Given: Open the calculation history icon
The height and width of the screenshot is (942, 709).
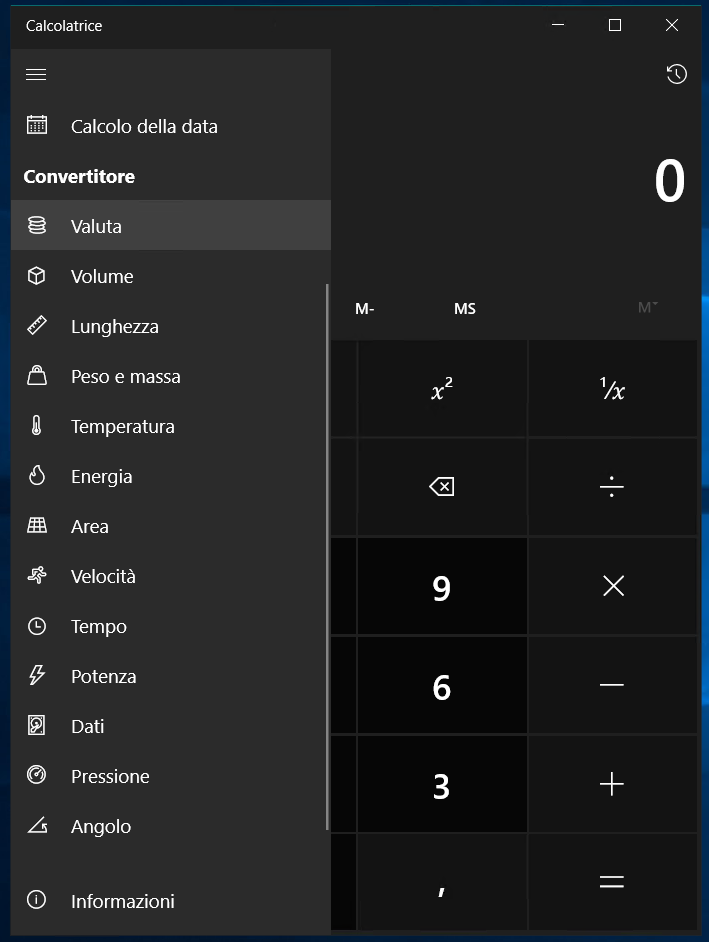Looking at the screenshot, I should click(677, 74).
